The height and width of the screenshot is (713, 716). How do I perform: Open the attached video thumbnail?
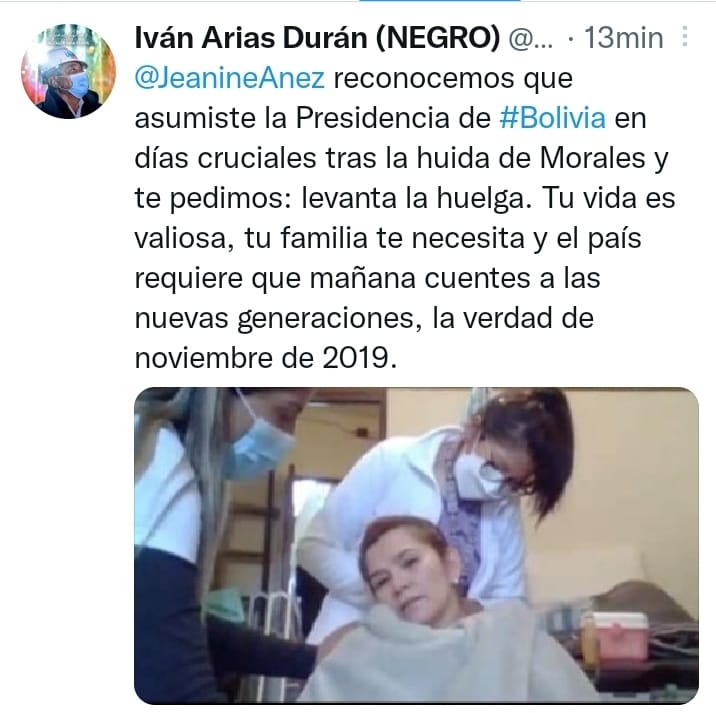[x=416, y=546]
